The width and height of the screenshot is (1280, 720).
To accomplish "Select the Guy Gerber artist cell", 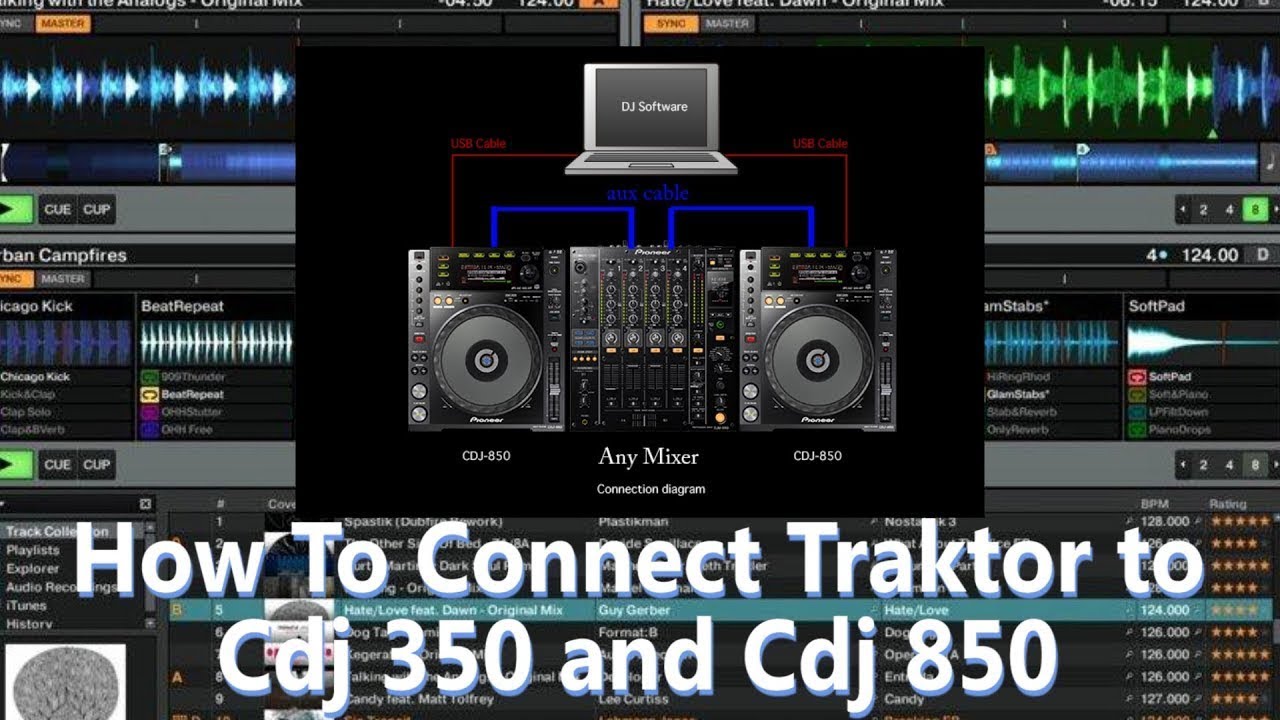I will [x=635, y=610].
